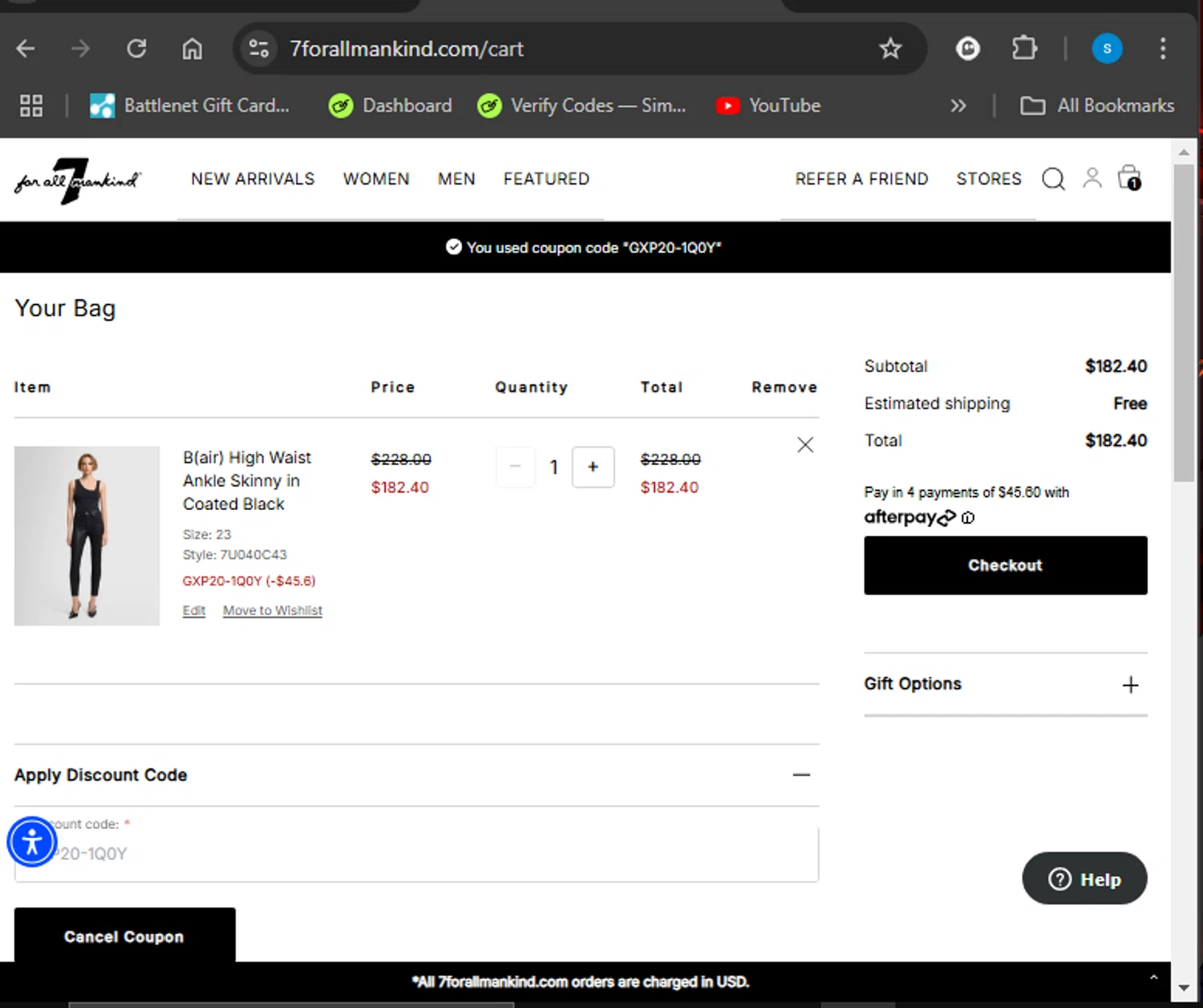Screen dimensions: 1203x1008
Task: Click the Style: 7U040C43 text
Action: [234, 555]
